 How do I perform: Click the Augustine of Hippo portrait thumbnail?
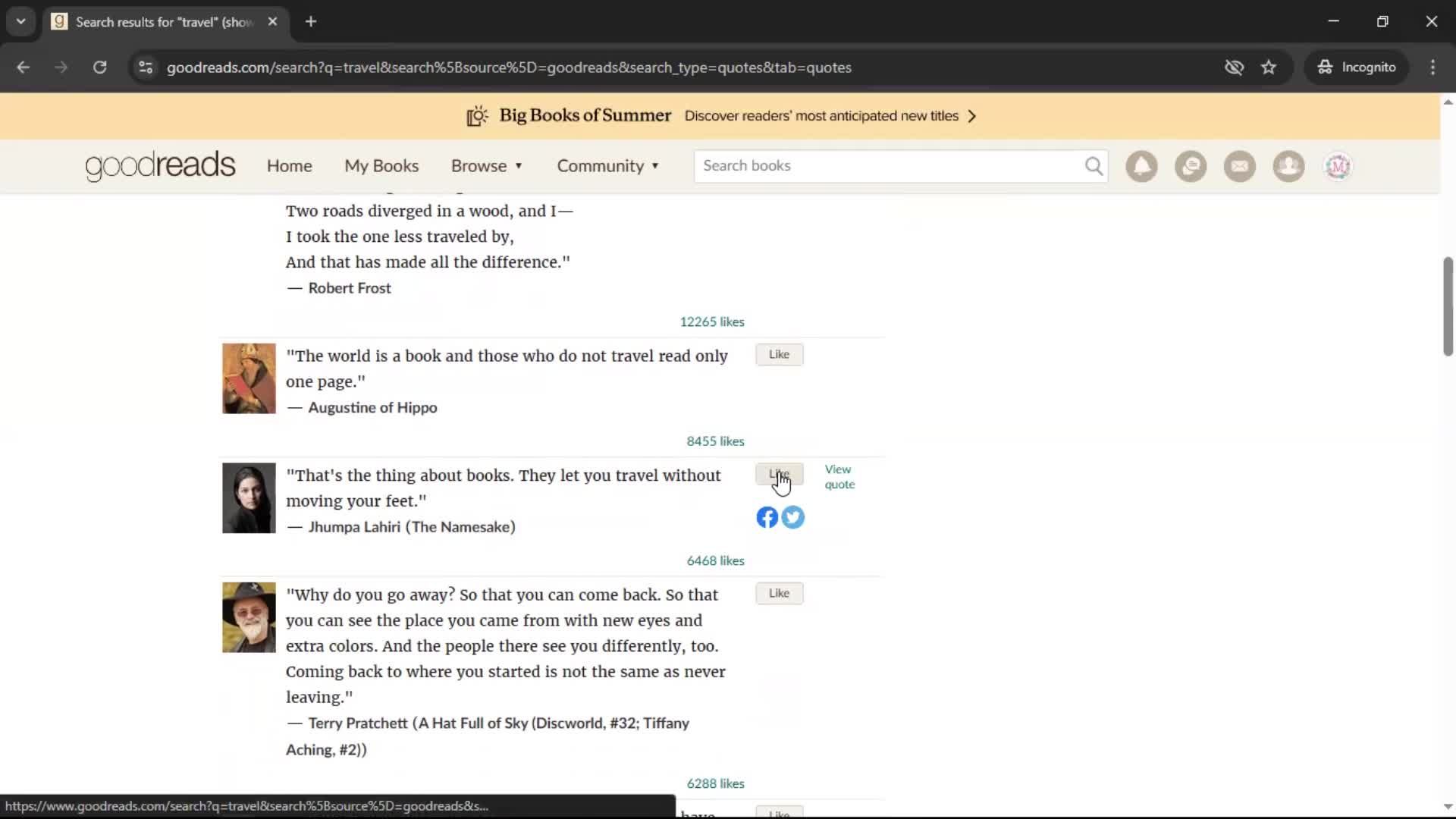249,378
